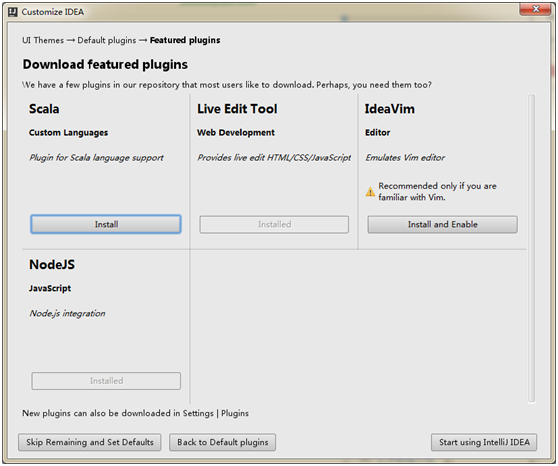Screen dimensions: 558x466
Task: Click the IdeaVim plugin title
Action: (390, 109)
